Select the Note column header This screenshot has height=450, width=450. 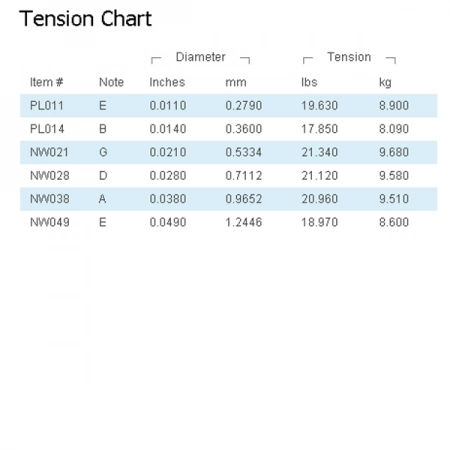(x=111, y=82)
